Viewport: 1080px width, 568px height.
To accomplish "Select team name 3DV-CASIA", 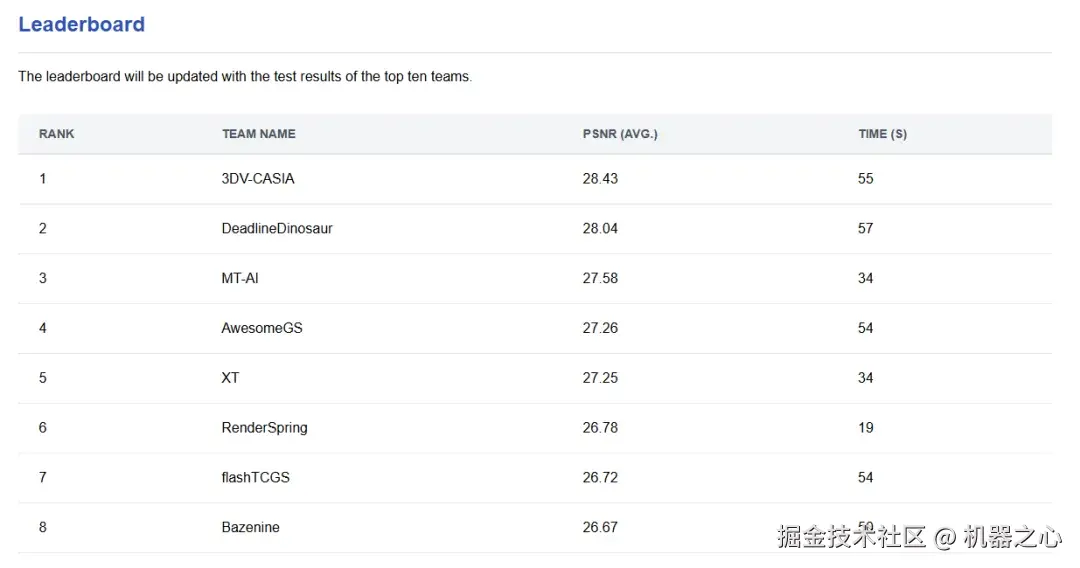I will 258,179.
